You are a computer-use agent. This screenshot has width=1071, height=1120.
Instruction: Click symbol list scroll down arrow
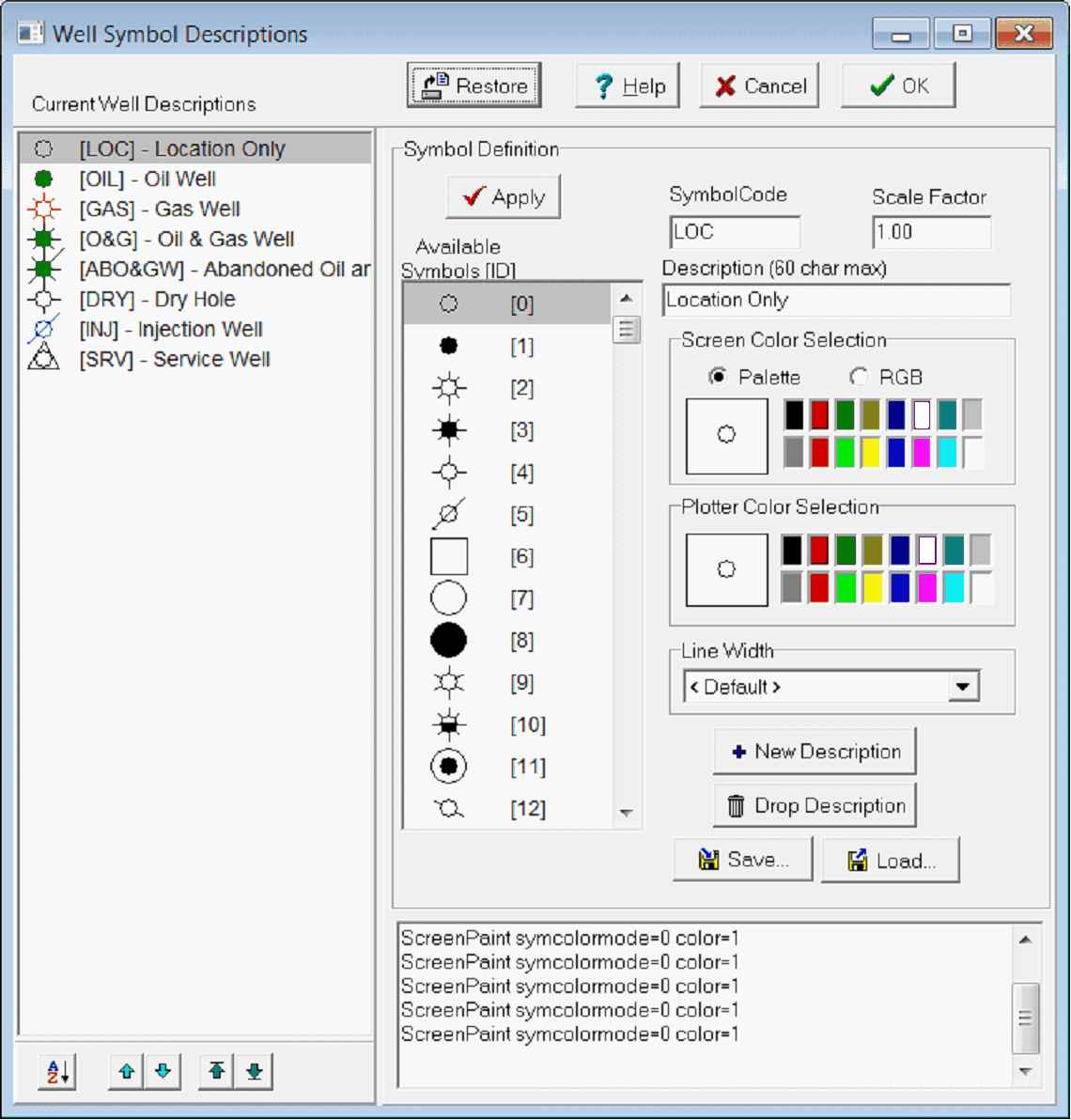coord(627,813)
